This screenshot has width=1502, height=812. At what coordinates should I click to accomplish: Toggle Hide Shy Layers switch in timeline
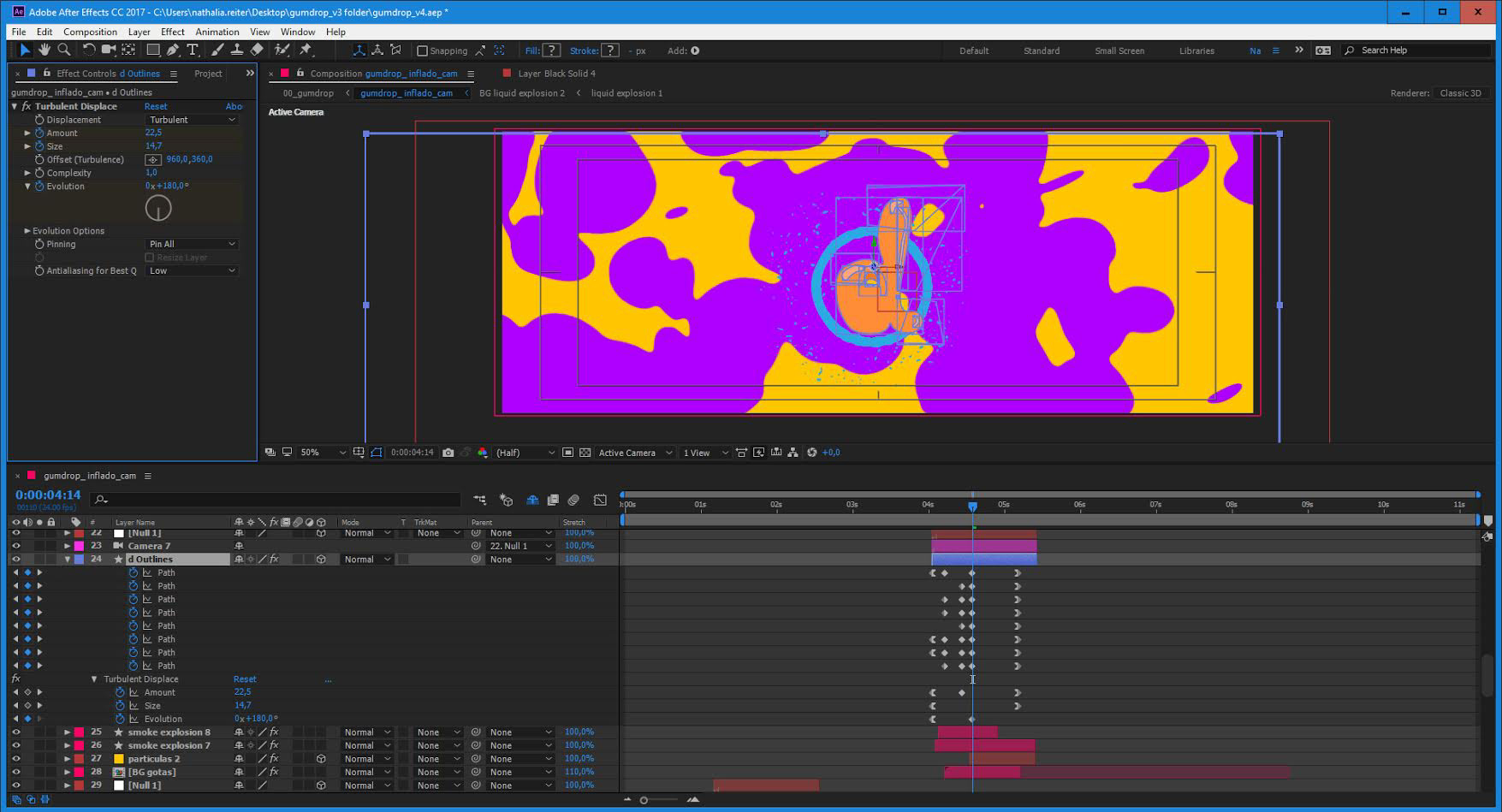tap(532, 500)
